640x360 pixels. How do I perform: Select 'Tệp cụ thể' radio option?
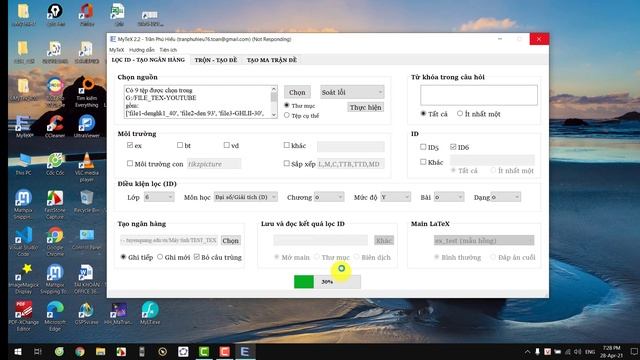click(x=287, y=116)
